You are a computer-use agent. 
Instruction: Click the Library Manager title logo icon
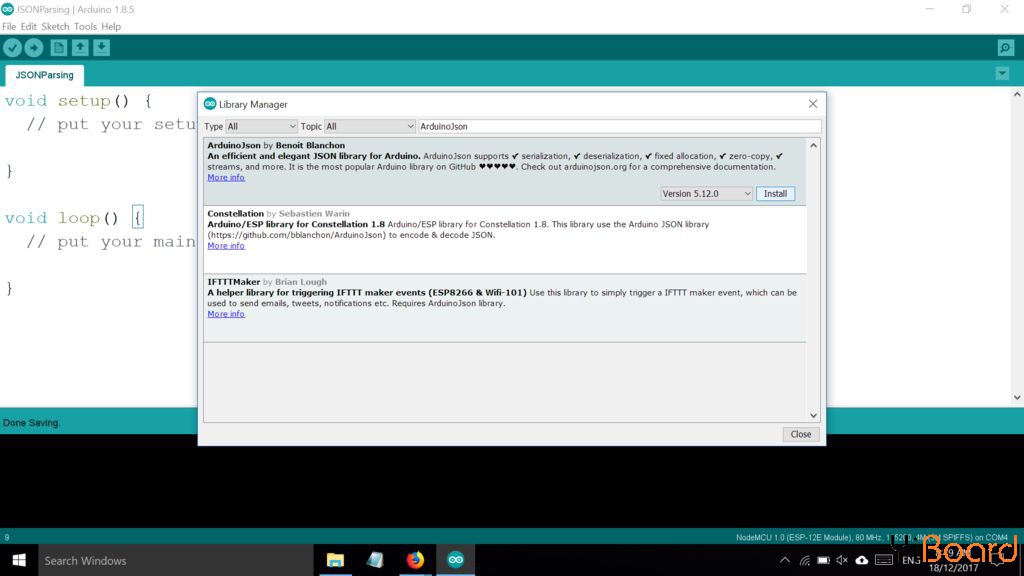(210, 104)
